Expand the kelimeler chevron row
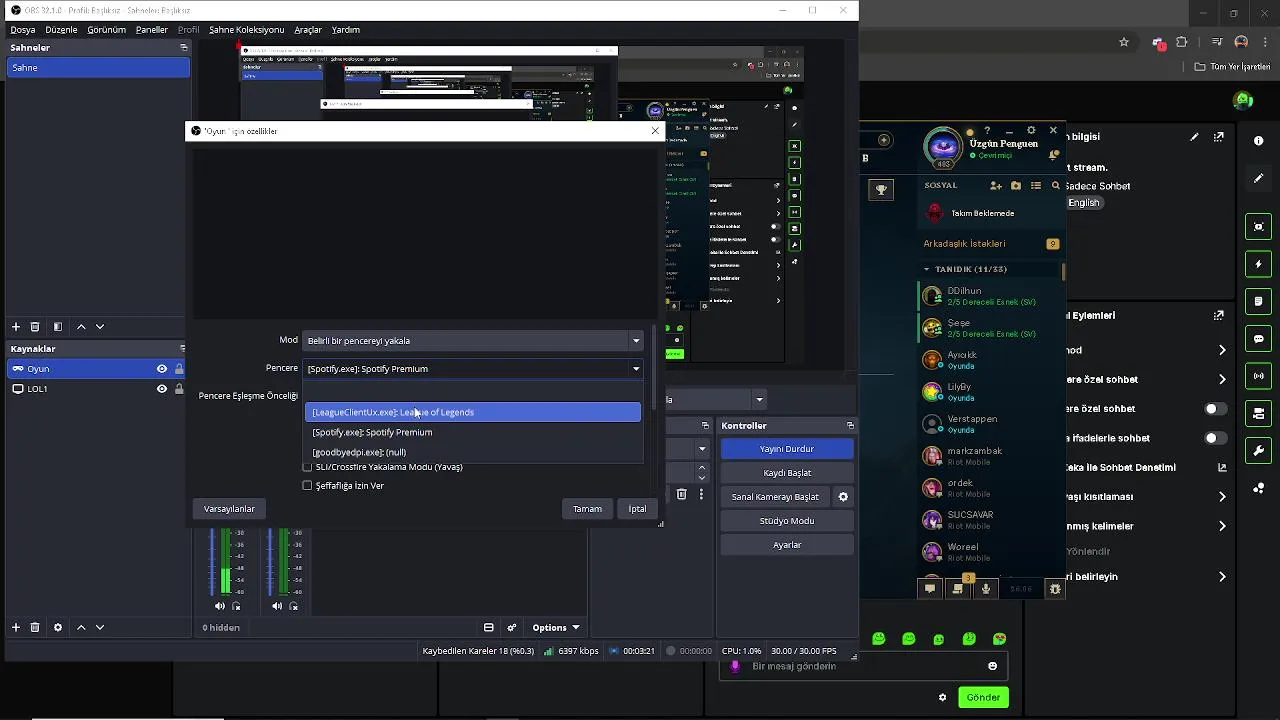 [1222, 526]
